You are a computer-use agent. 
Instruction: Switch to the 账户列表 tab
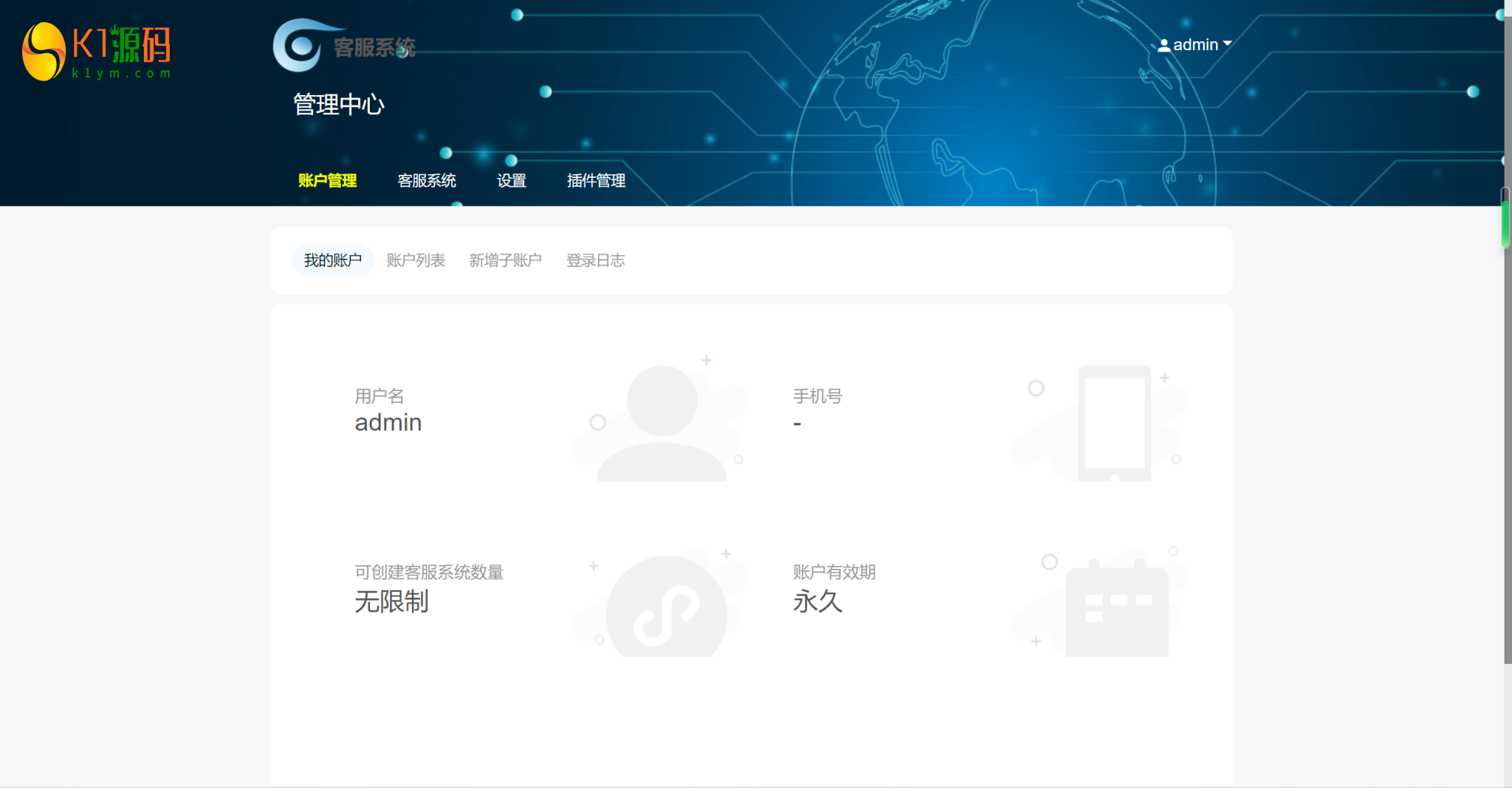point(416,260)
